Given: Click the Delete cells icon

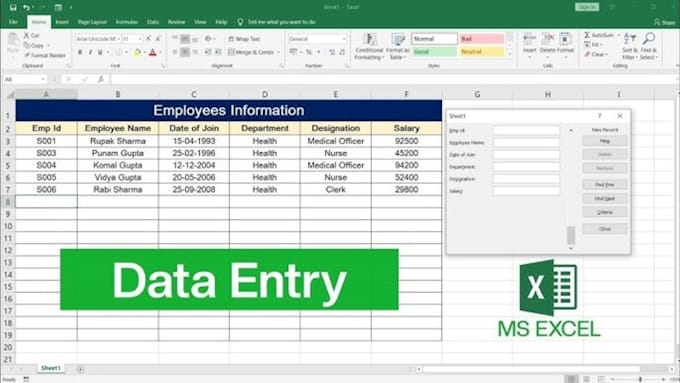Looking at the screenshot, I should coord(547,40).
